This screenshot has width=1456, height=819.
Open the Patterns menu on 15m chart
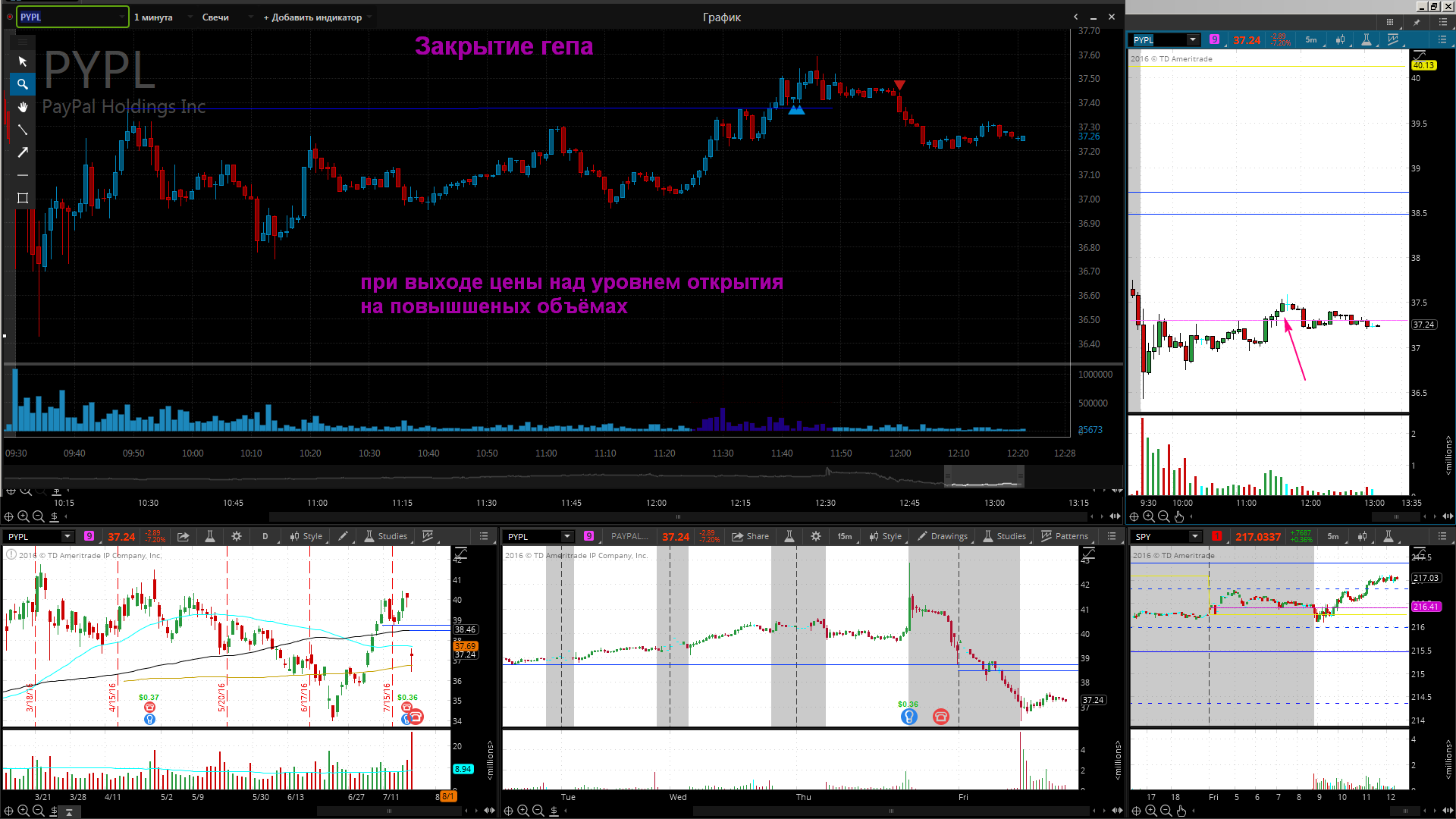1065,536
